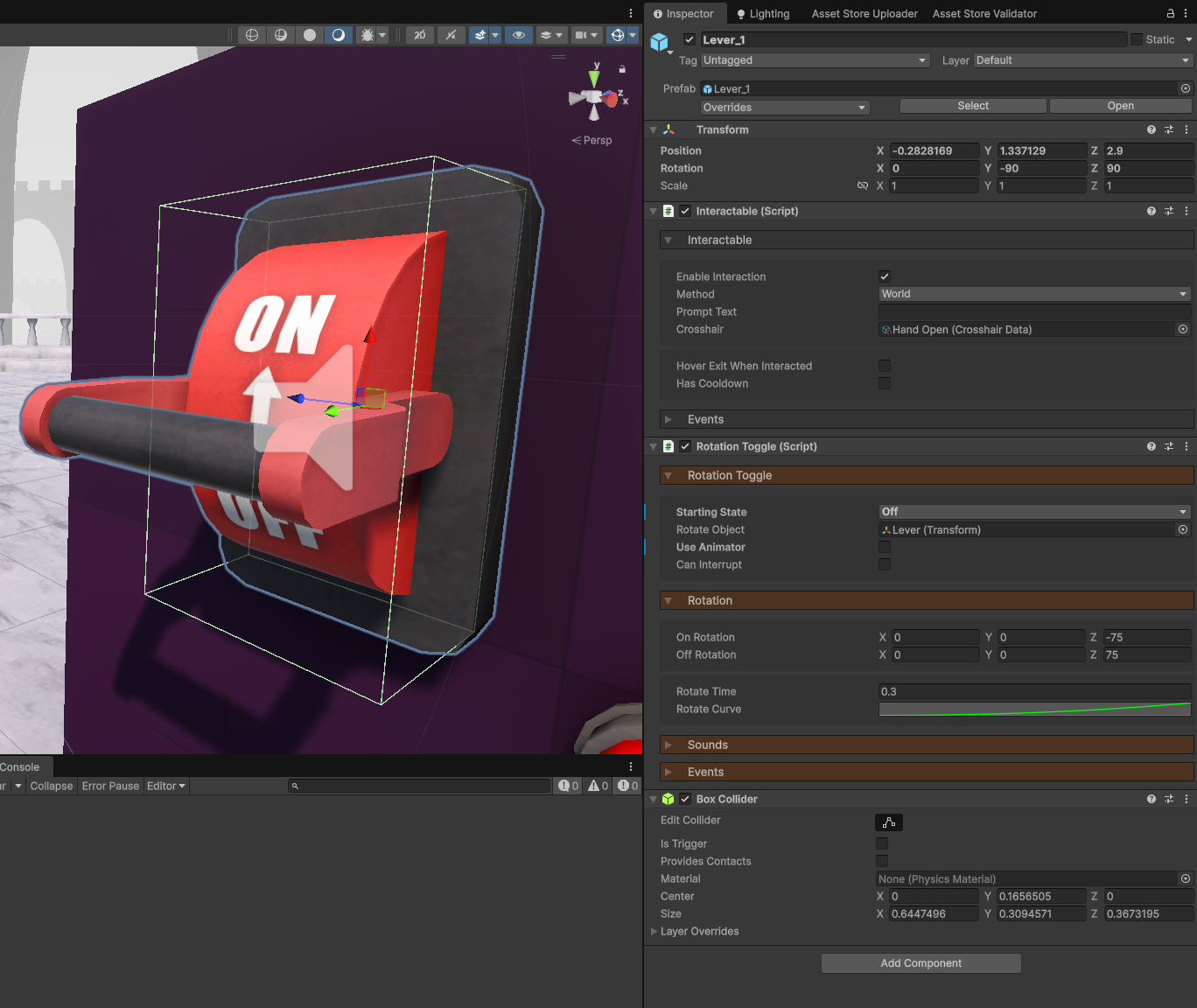
Task: Open the Starting State dropdown
Action: coord(1034,512)
